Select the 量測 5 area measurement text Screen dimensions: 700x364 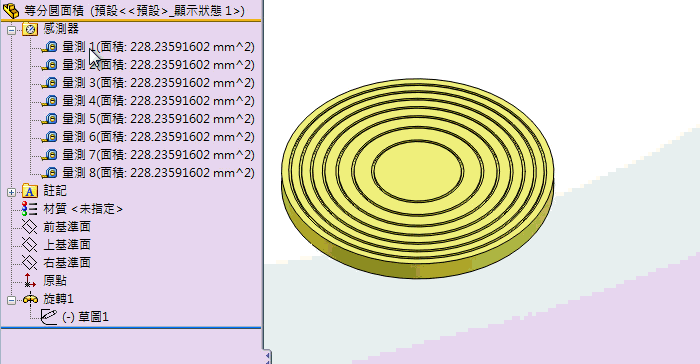158,119
